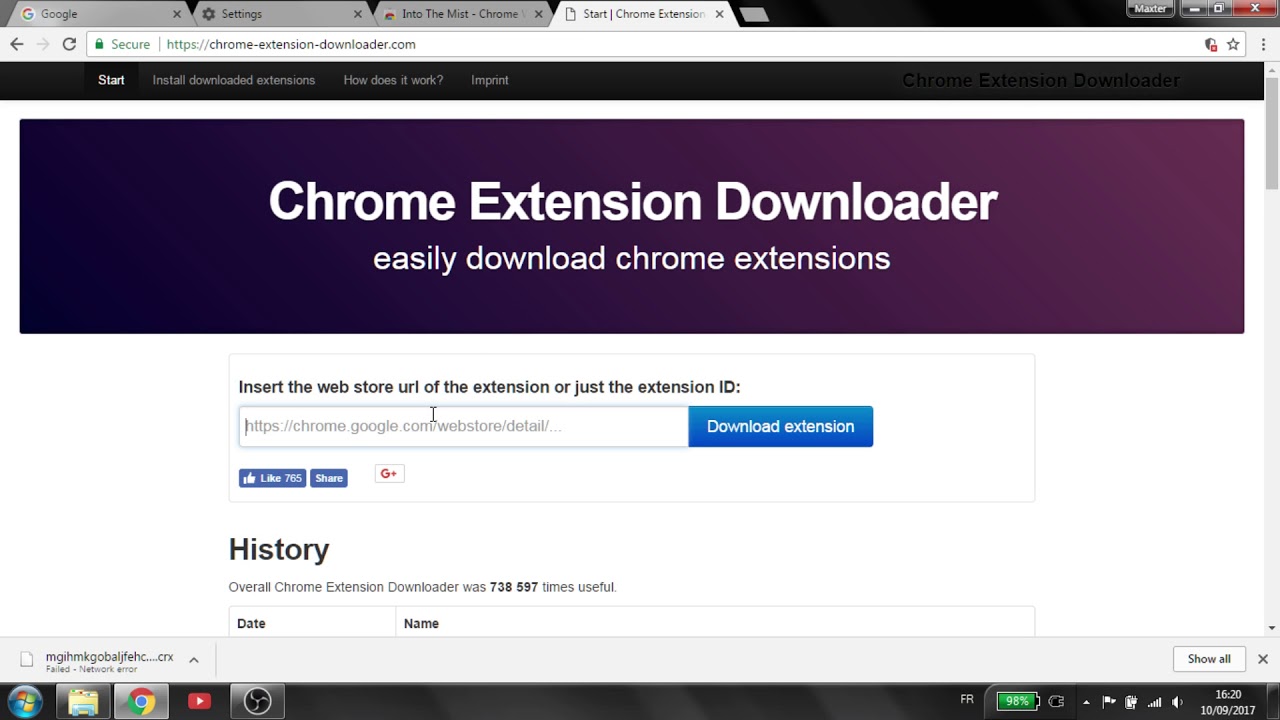Click the browser Back arrow
Viewport: 1280px width, 720px height.
[16, 44]
